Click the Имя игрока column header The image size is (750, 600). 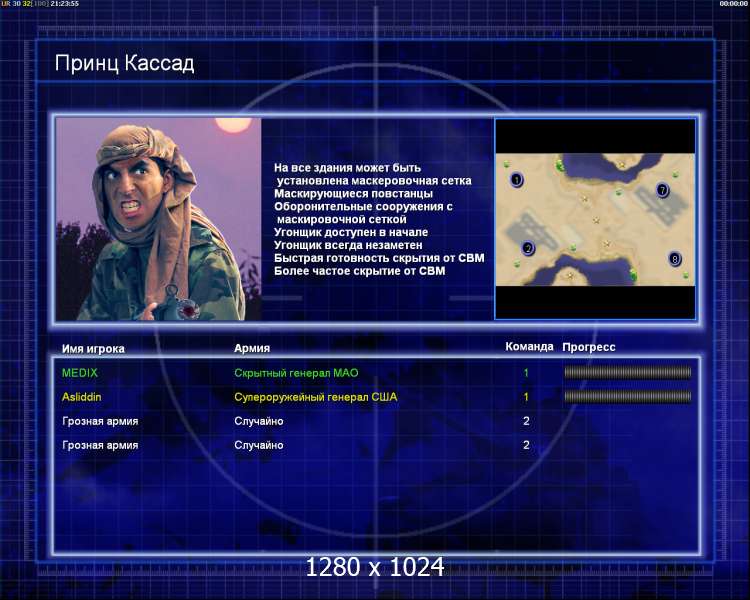pos(93,349)
